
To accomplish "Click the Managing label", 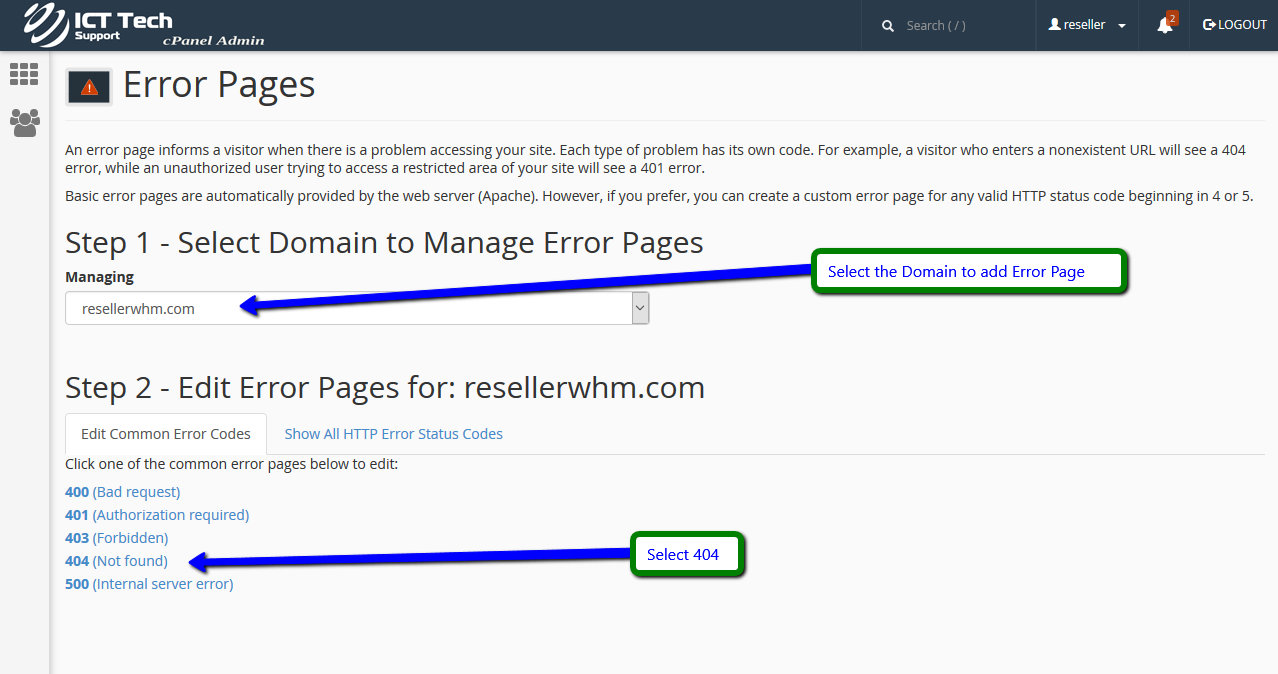I will coord(99,277).
